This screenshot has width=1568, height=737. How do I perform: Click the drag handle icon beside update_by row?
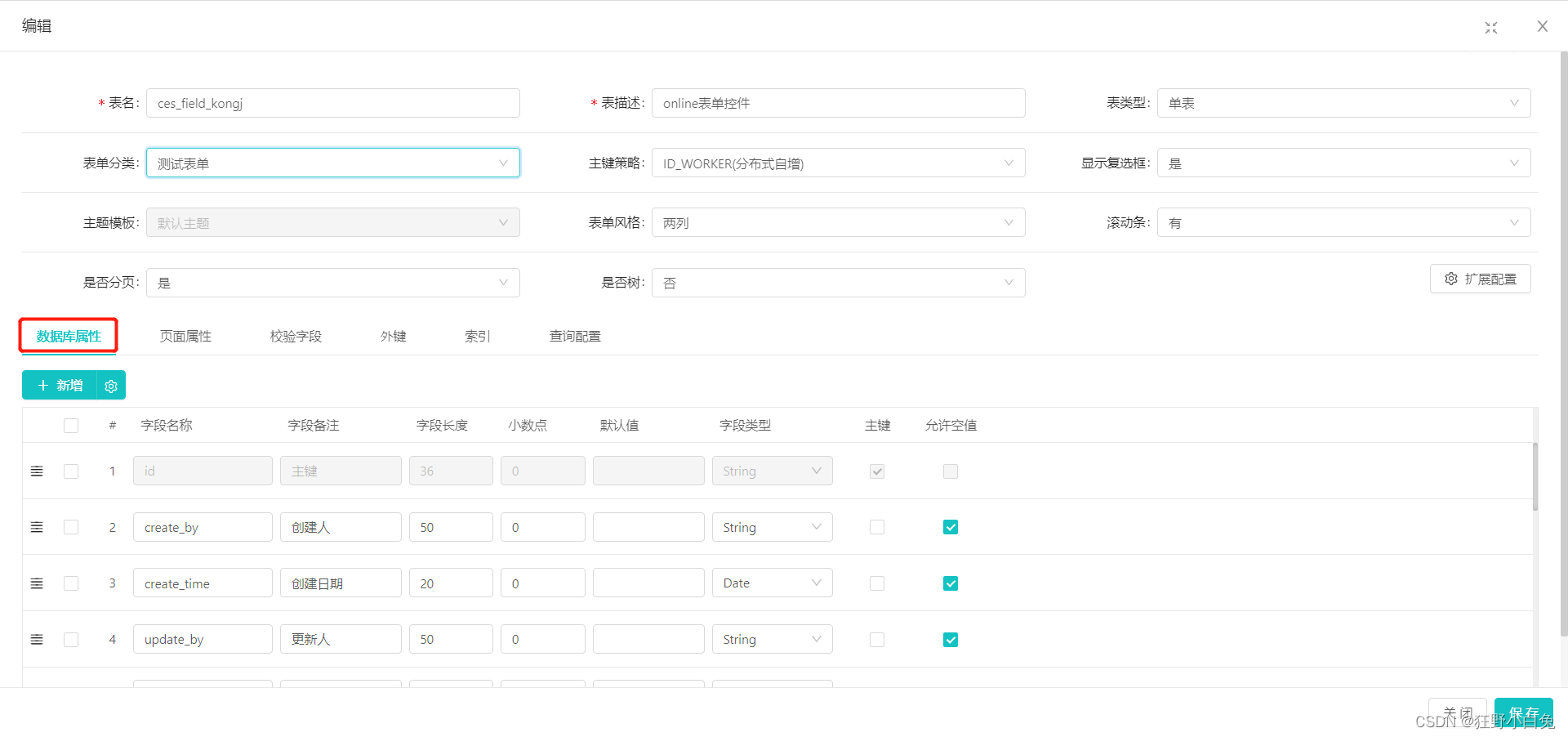tap(37, 639)
